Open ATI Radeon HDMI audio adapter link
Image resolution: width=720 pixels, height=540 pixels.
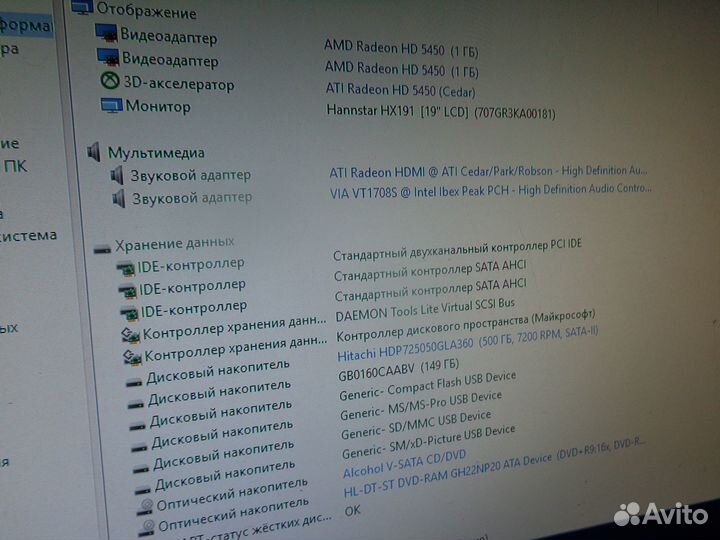488,172
